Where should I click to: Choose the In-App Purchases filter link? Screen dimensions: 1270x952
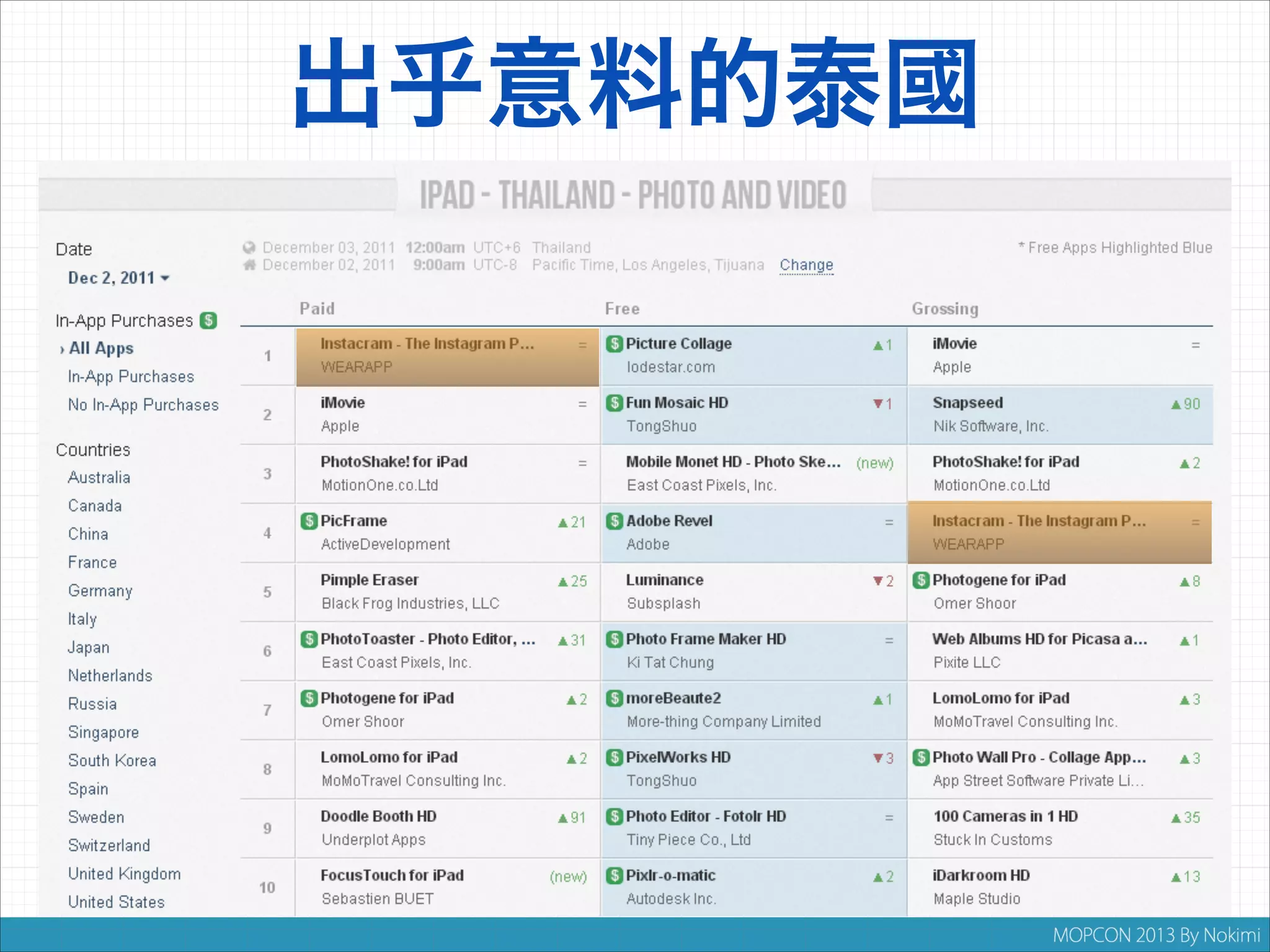click(x=131, y=377)
